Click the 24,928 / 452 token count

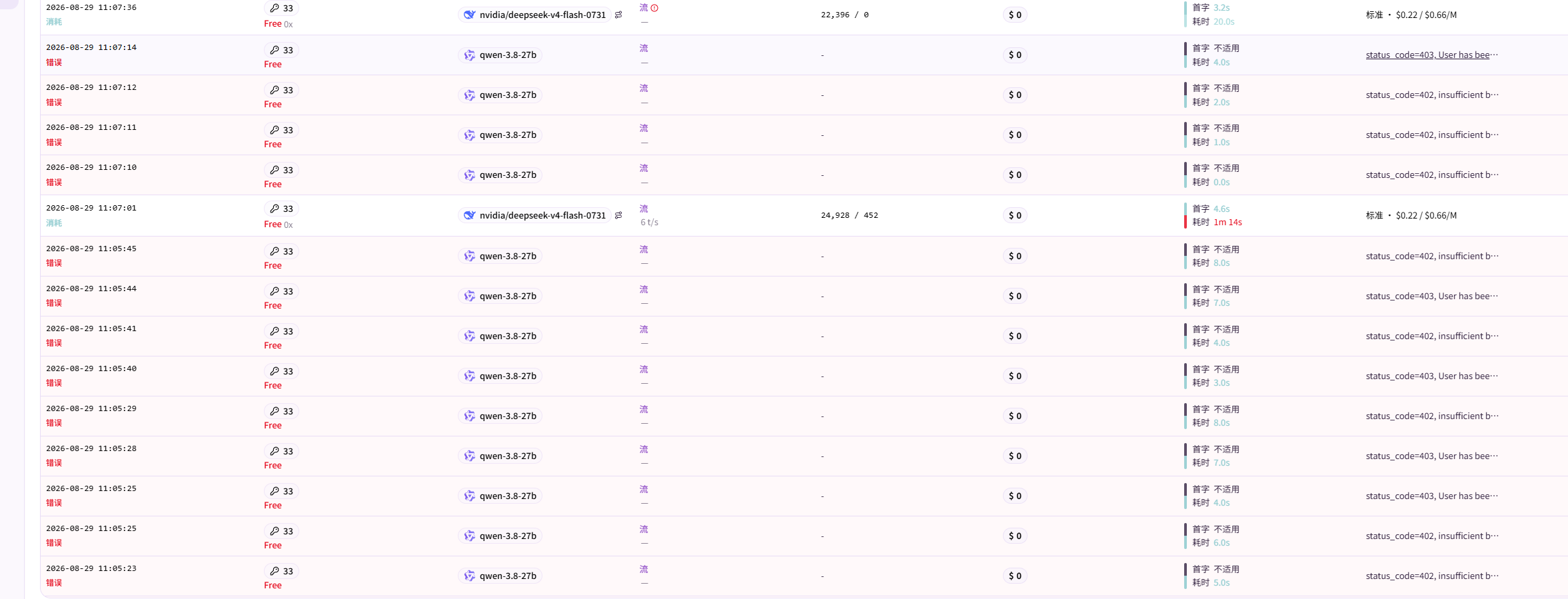pyautogui.click(x=849, y=215)
